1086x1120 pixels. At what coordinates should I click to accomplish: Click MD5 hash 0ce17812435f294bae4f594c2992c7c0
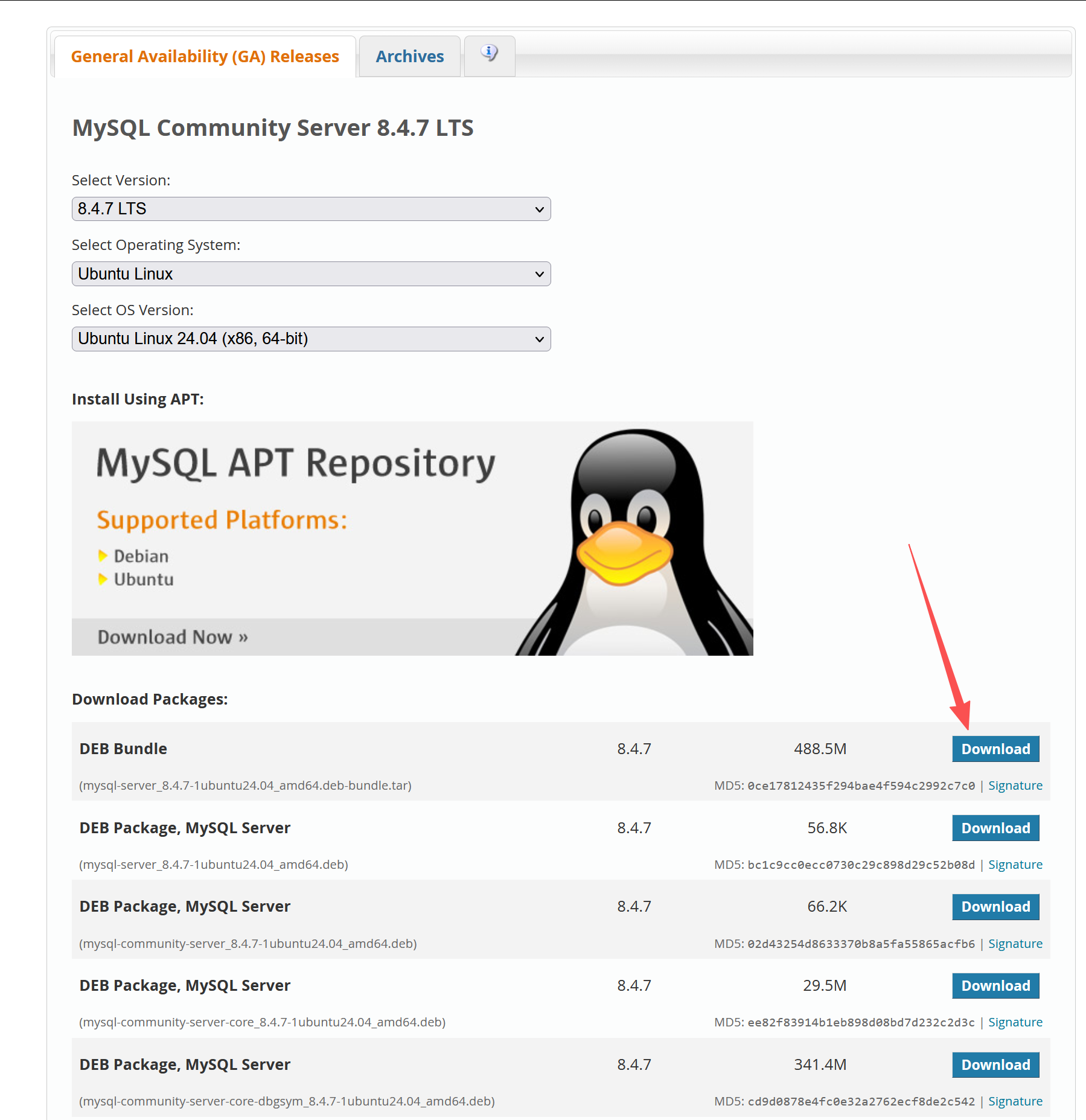point(861,786)
